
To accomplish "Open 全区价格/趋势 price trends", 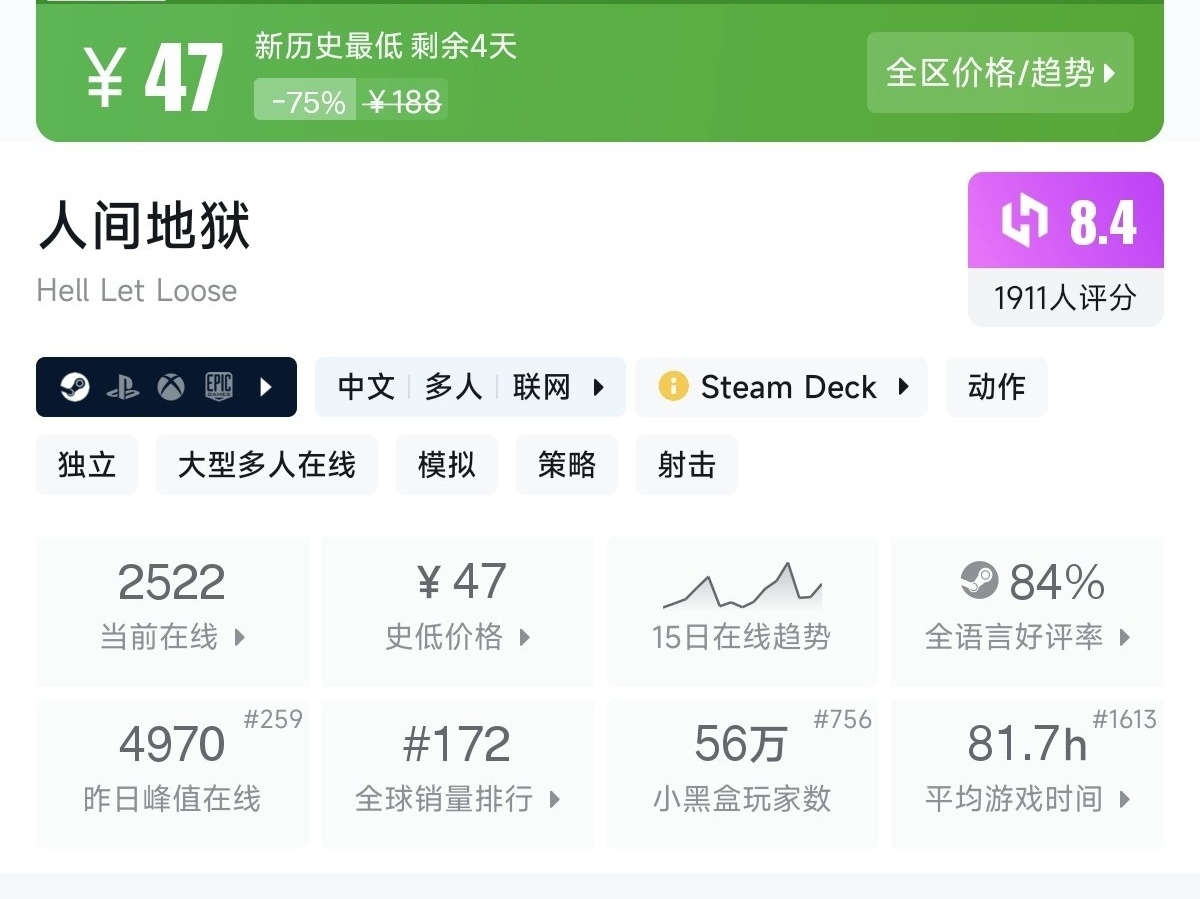I will [1000, 73].
